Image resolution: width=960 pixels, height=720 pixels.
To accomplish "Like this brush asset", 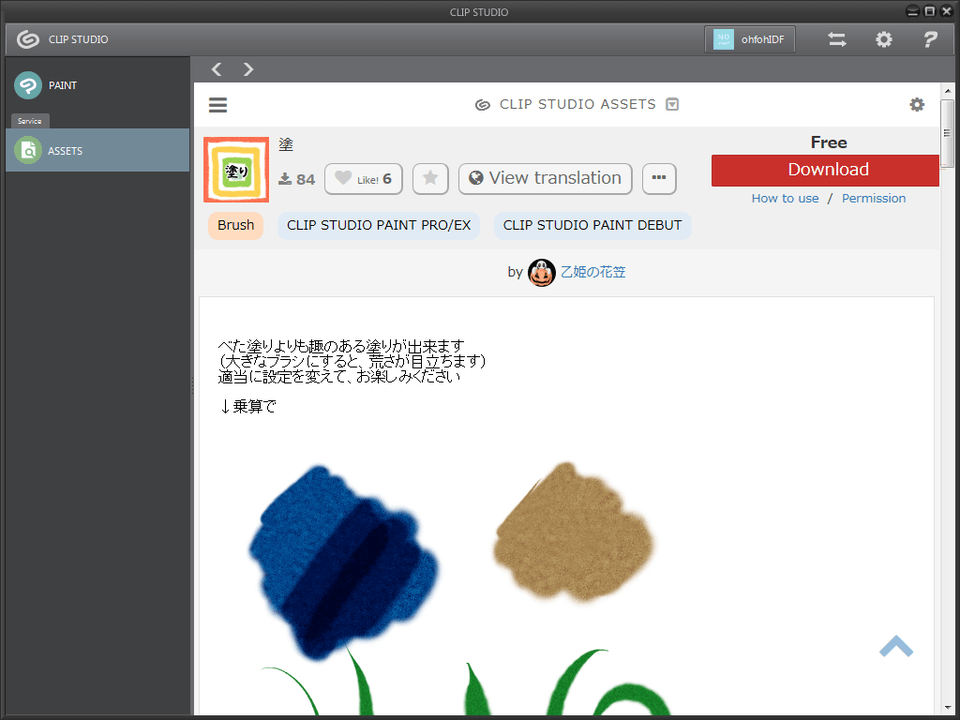I will tap(364, 179).
